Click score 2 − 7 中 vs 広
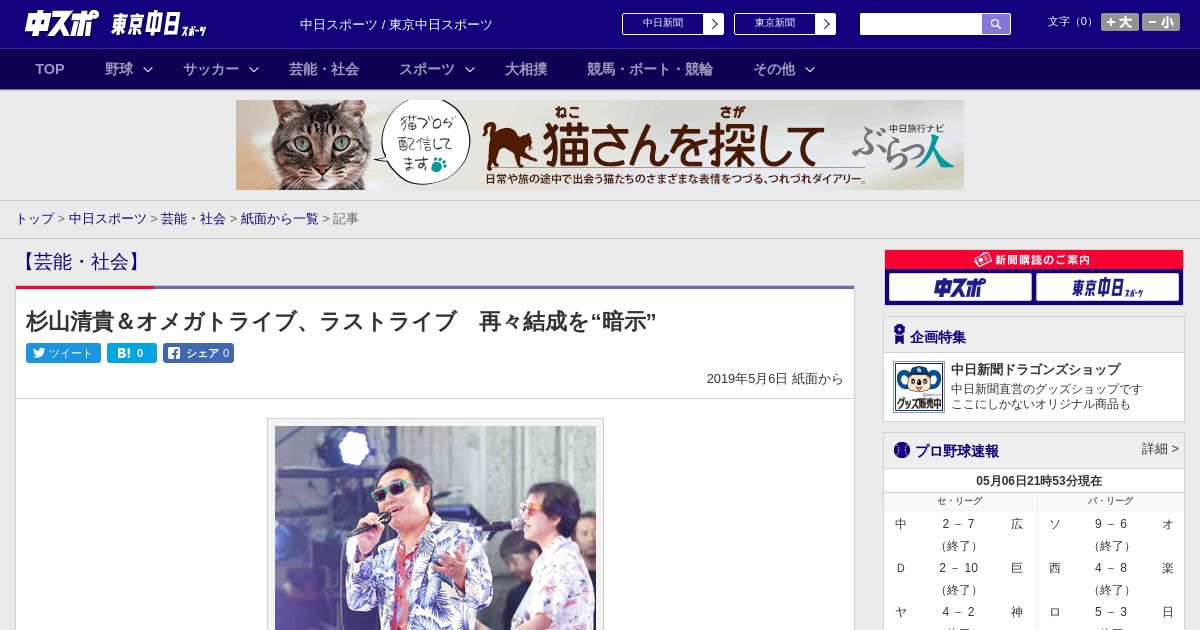This screenshot has width=1200, height=630. [958, 524]
